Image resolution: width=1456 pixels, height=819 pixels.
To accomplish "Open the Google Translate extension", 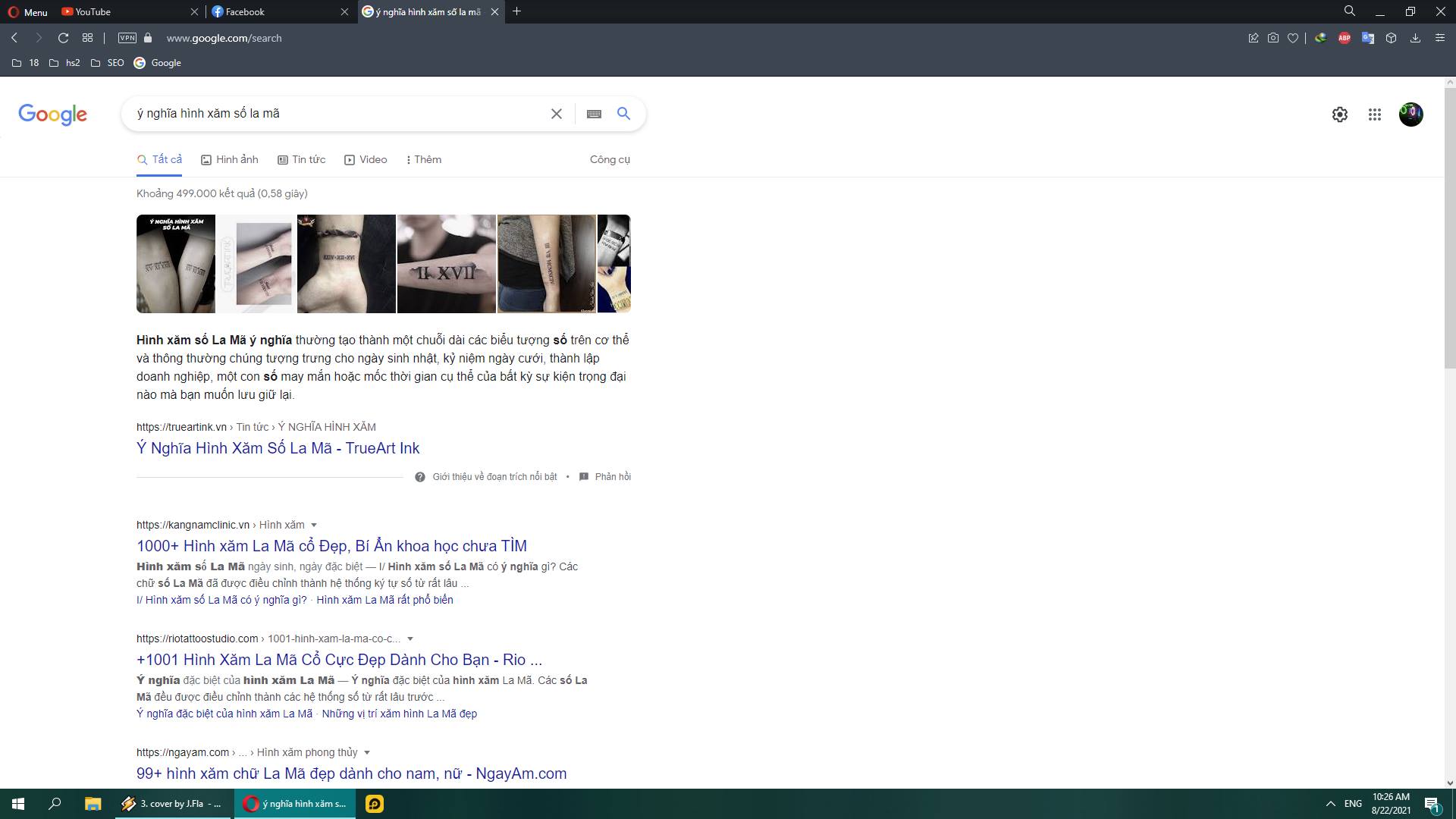I will [x=1368, y=38].
